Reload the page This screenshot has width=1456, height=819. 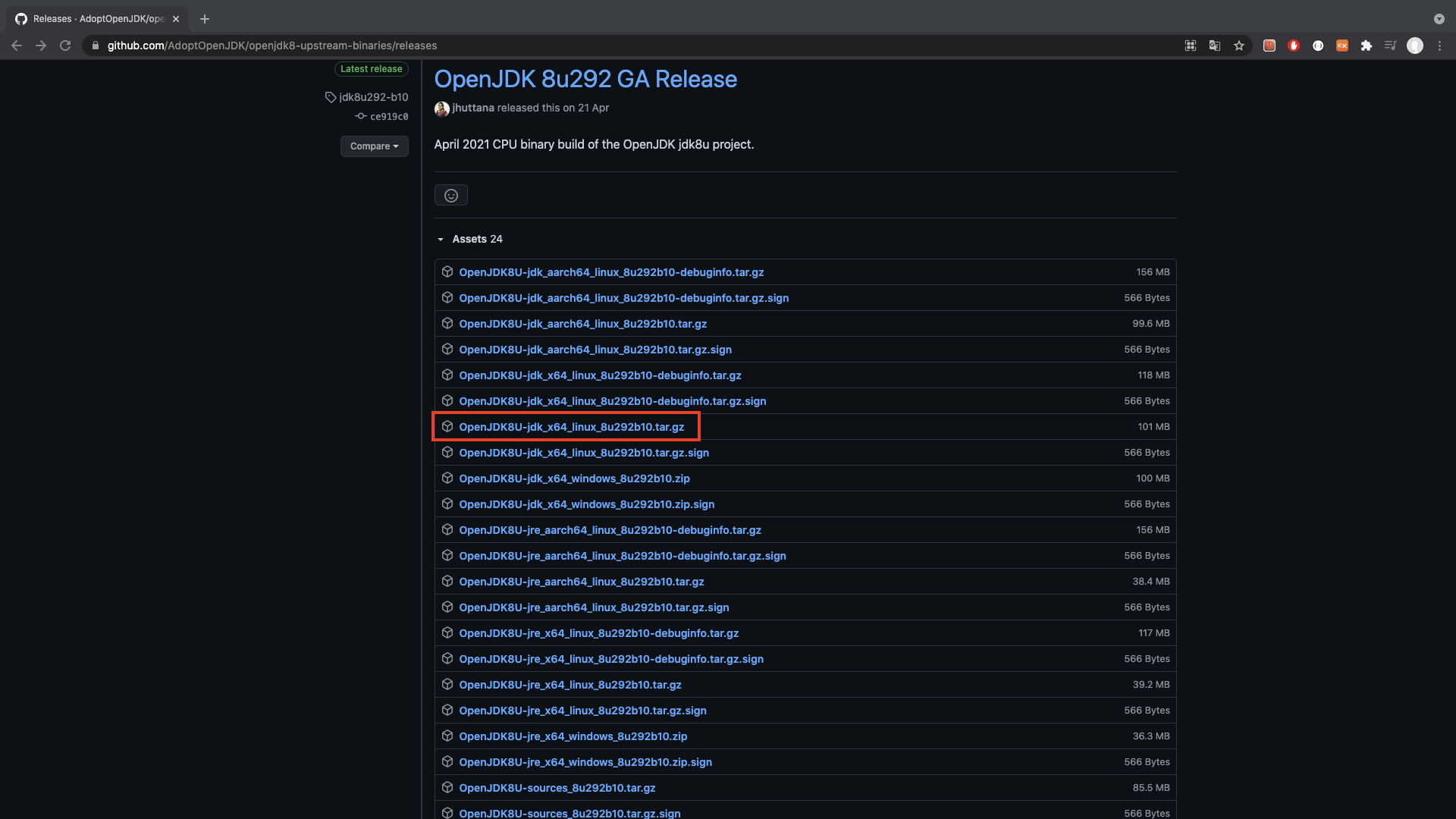65,45
